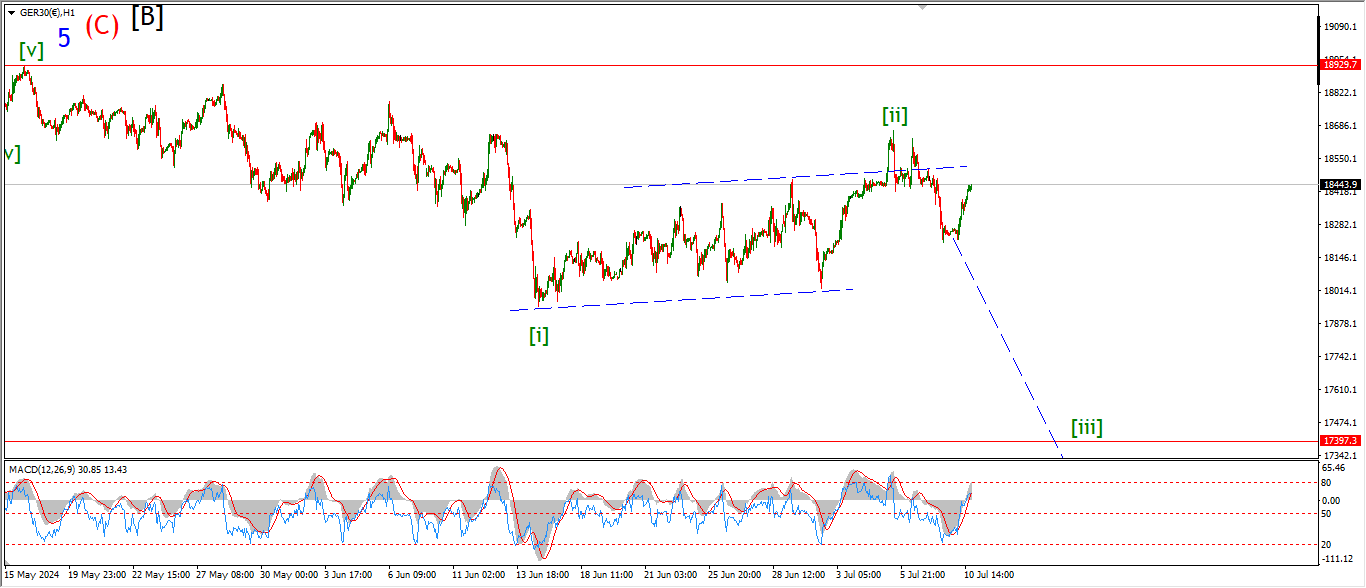Click the chart shift triangle marker at top

(x=923, y=6)
